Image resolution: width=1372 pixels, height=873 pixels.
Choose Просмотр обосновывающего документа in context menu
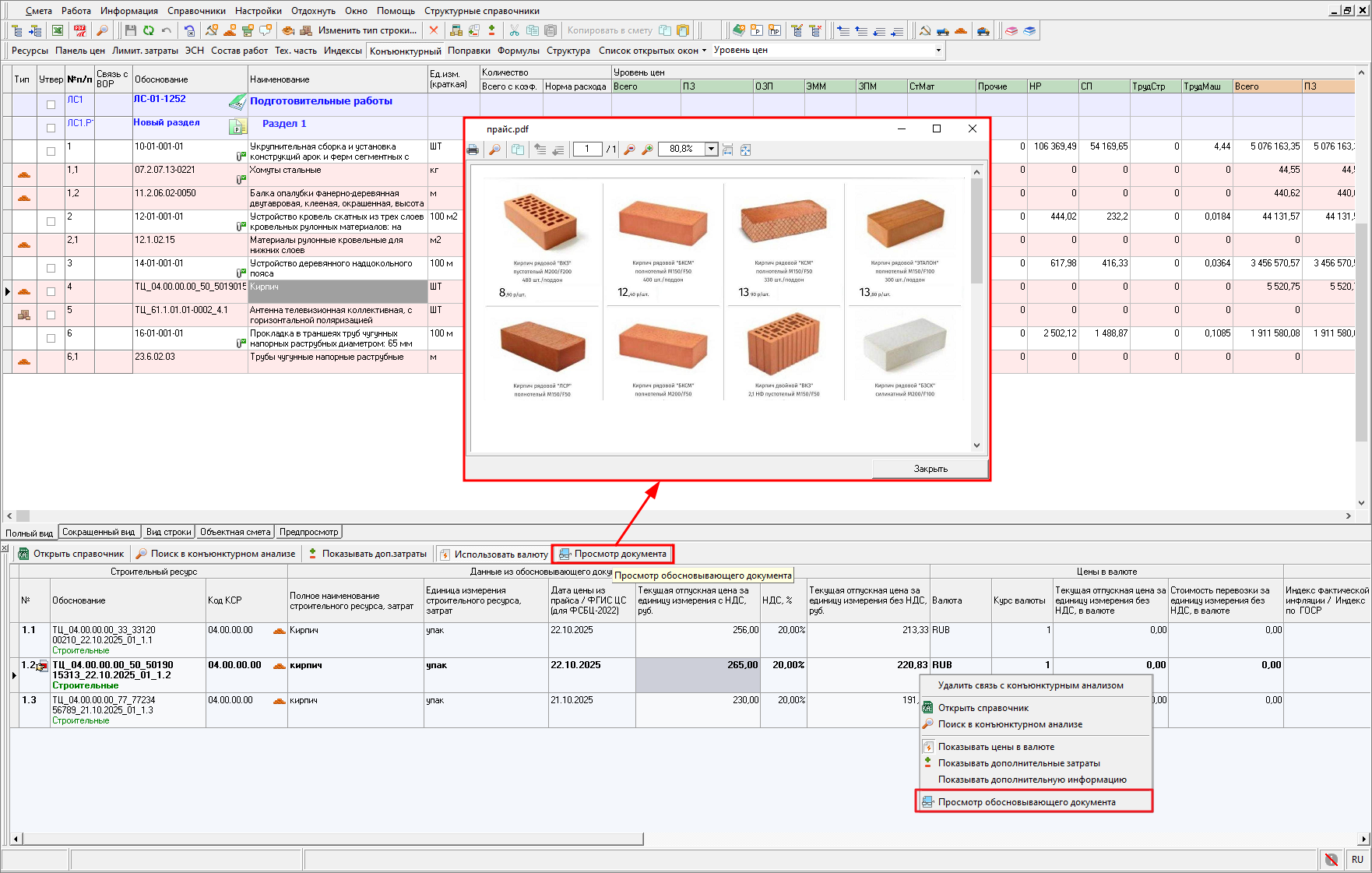pyautogui.click(x=1026, y=802)
